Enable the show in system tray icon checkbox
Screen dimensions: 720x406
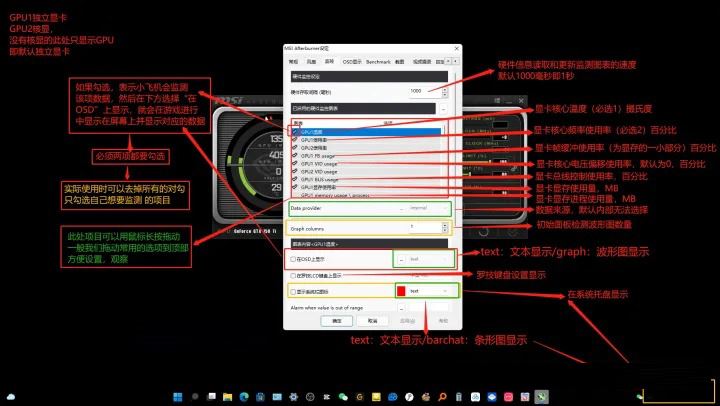[293, 291]
